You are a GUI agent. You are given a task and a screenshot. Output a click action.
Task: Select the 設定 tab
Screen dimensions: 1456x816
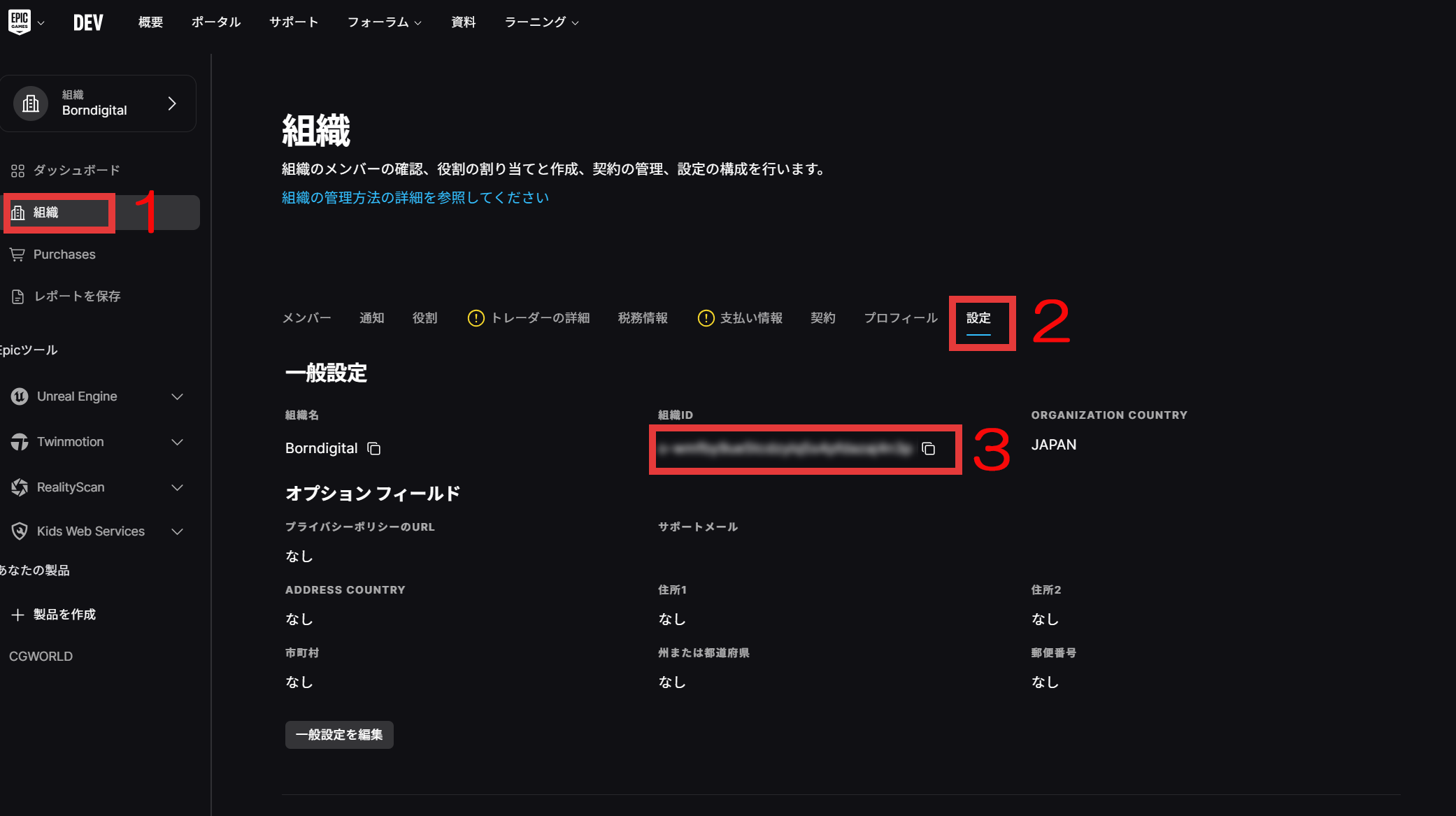(978, 318)
